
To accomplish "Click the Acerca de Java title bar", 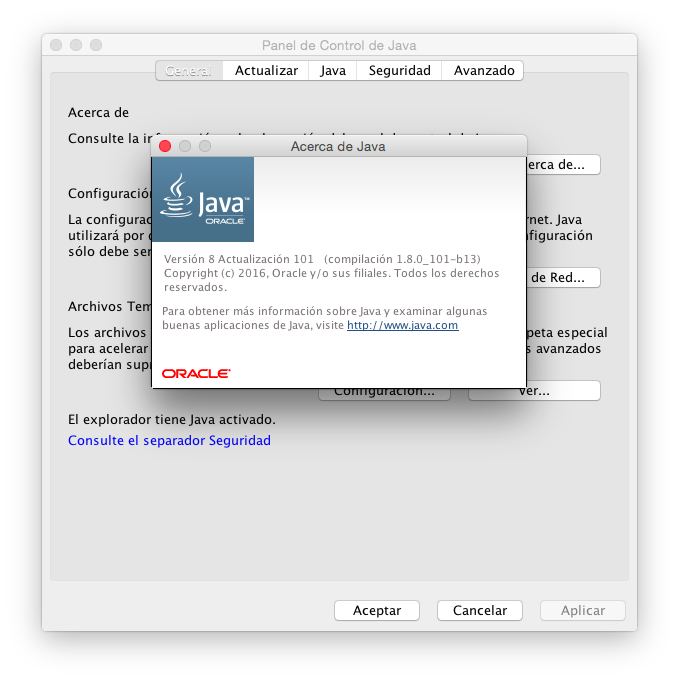I will (x=338, y=146).
